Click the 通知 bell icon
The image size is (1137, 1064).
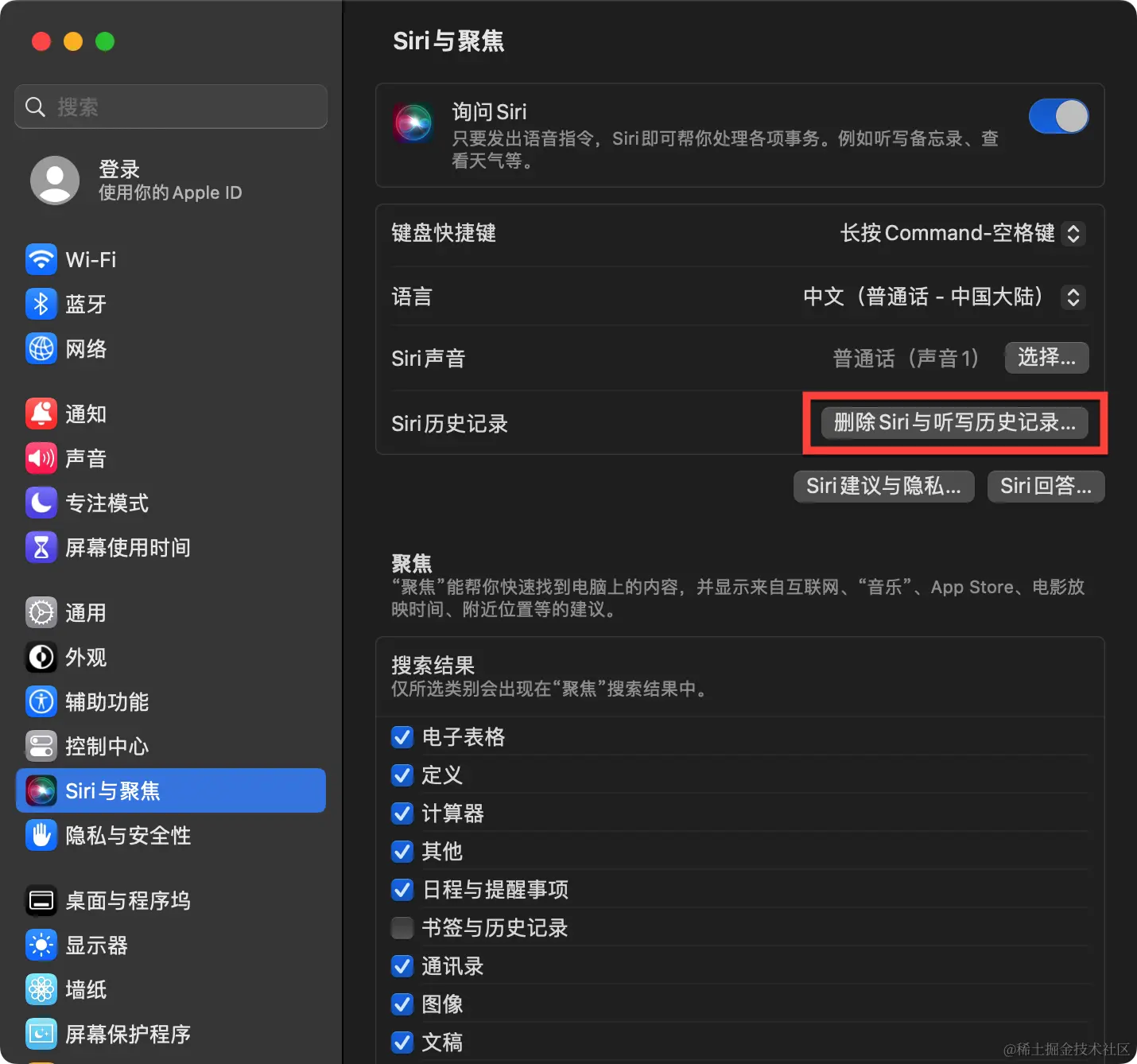coord(41,414)
